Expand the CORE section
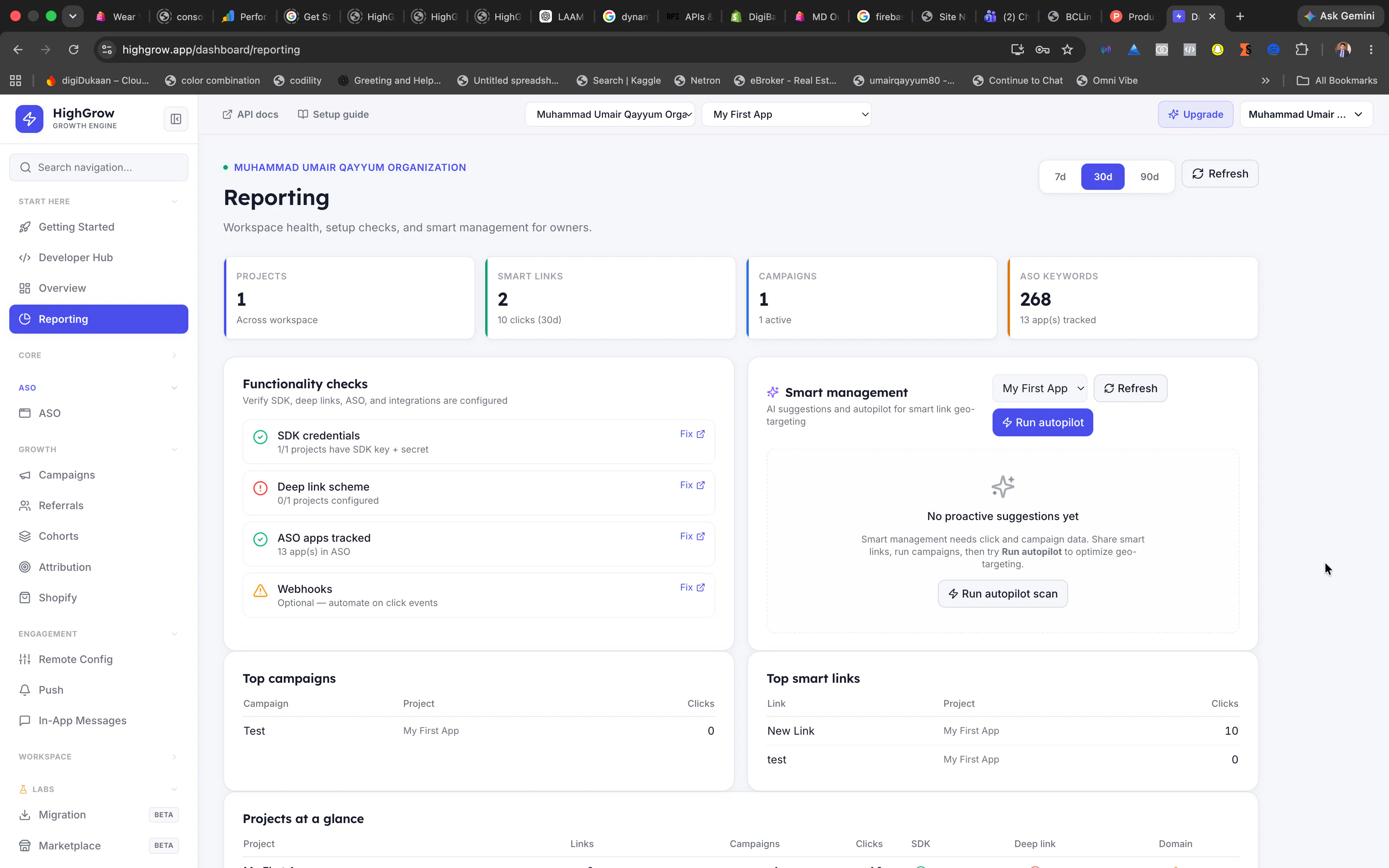Screen dimensions: 1389x868 (99, 355)
